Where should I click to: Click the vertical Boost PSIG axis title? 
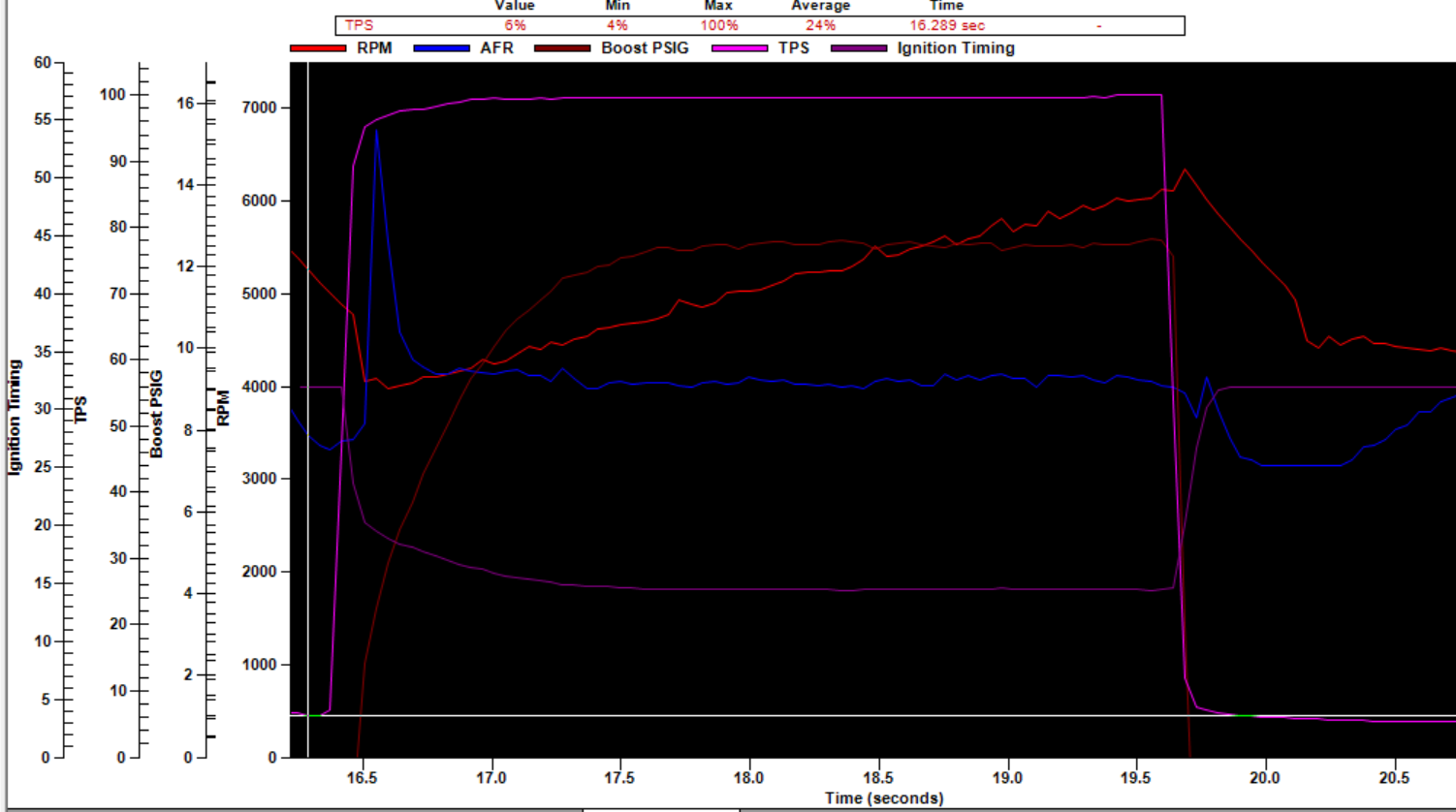tap(157, 414)
